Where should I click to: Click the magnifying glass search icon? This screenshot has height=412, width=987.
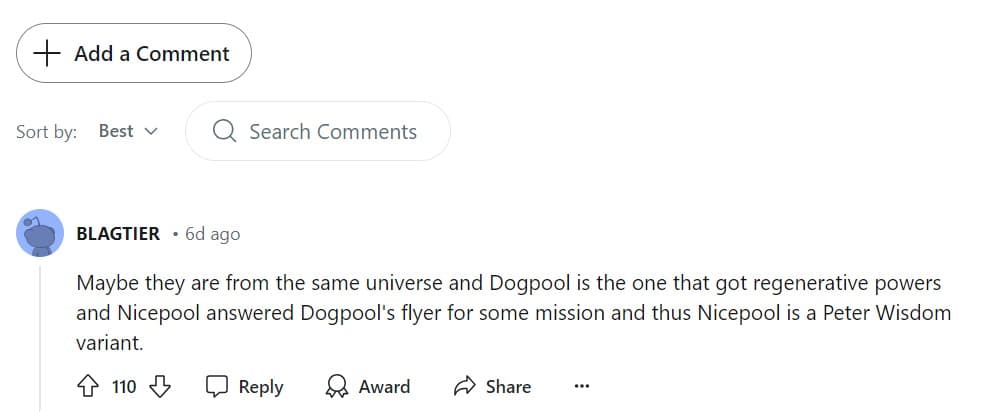225,131
